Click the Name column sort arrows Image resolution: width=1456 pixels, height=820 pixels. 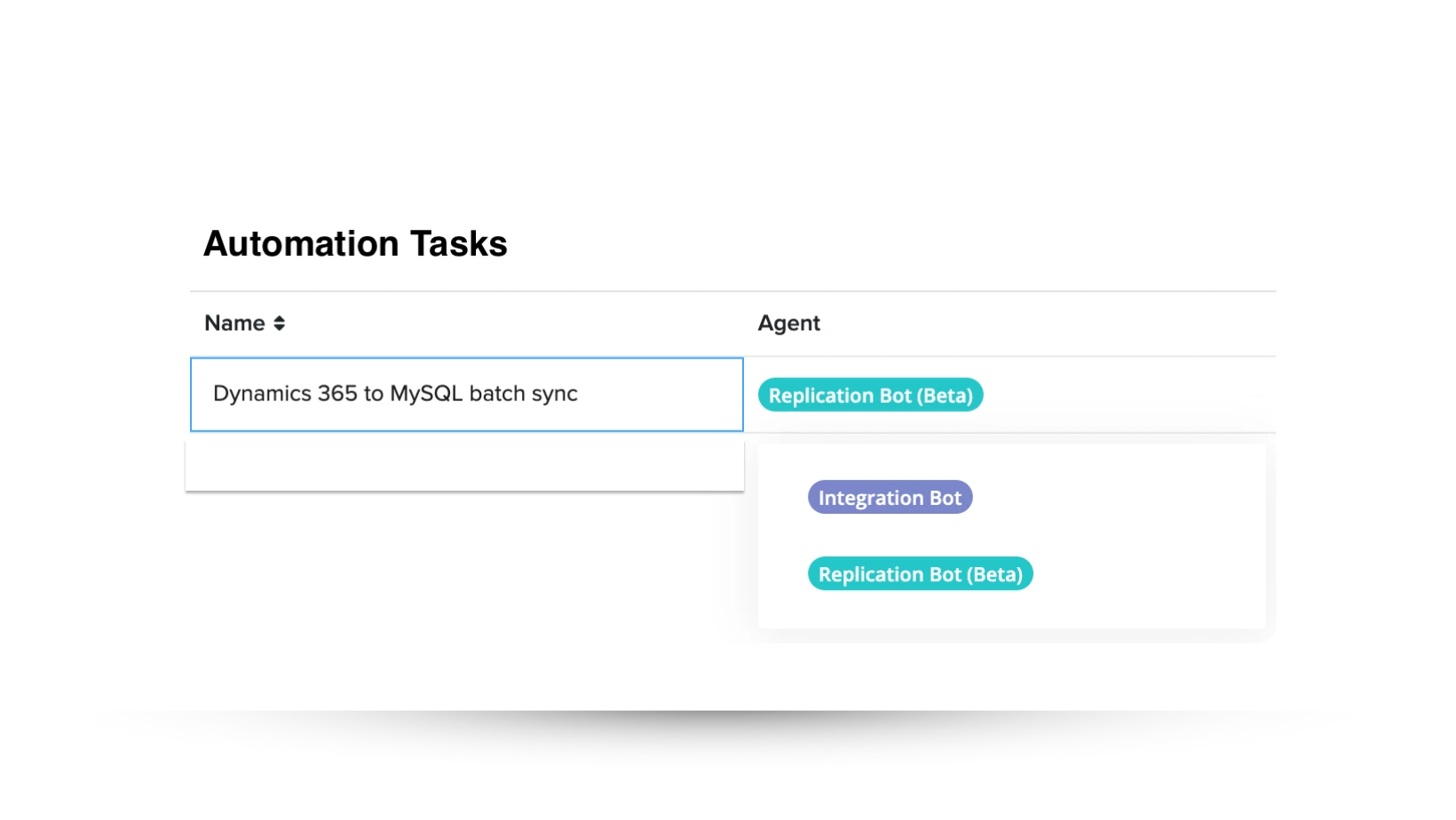[x=277, y=323]
